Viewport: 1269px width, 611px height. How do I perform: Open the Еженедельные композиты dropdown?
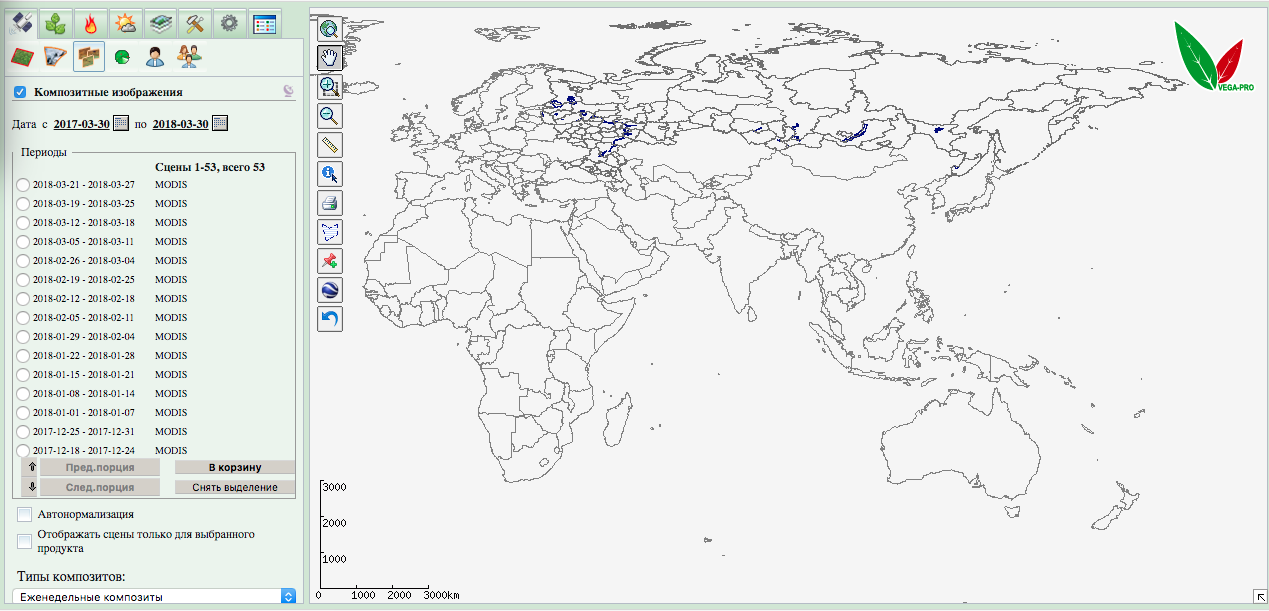click(157, 596)
